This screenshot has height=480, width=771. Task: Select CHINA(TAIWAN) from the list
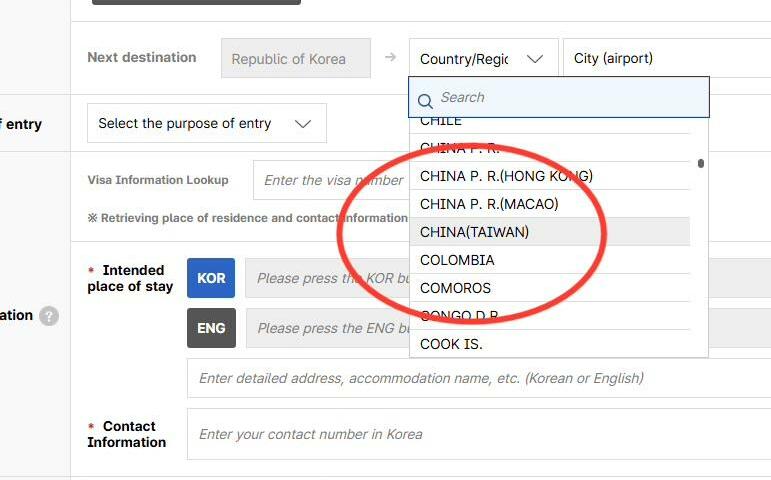[474, 232]
